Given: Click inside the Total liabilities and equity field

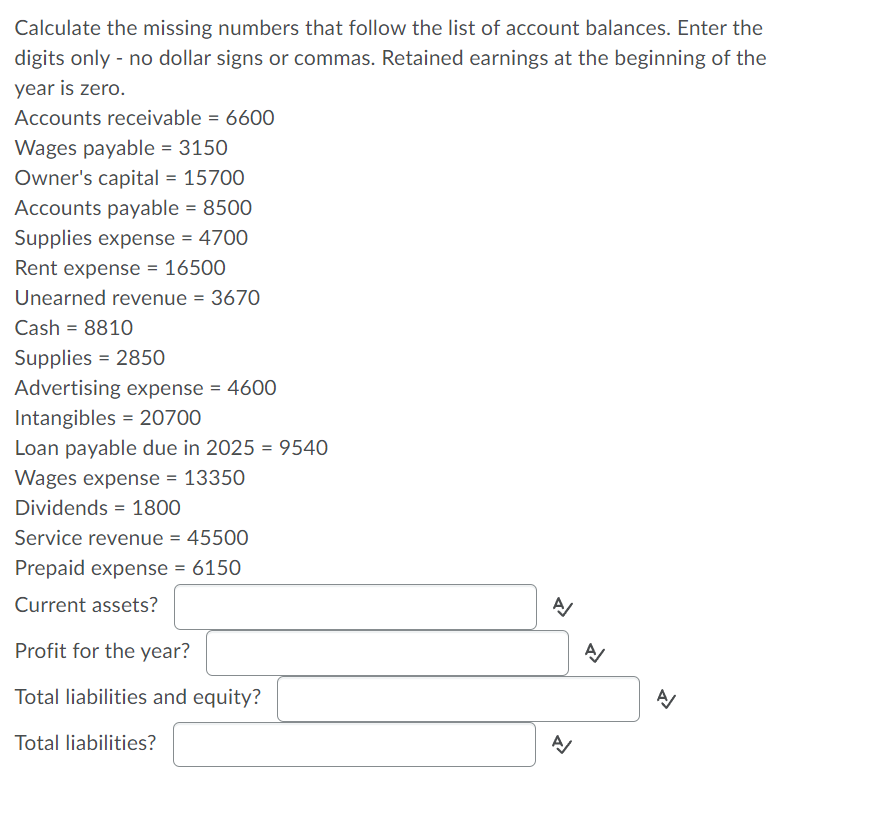Looking at the screenshot, I should pos(458,698).
